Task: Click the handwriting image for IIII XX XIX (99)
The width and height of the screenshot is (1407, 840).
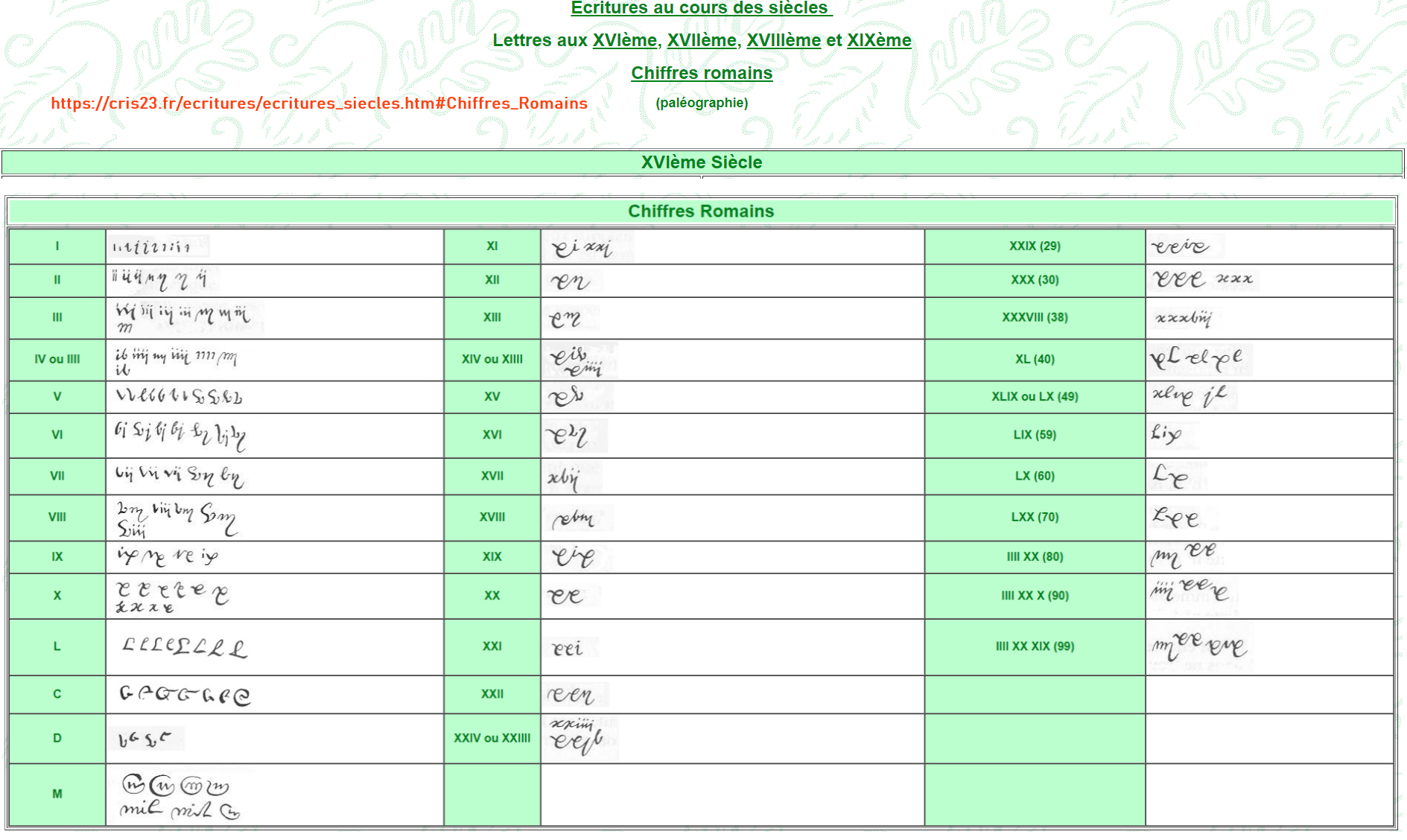Action: click(x=1198, y=646)
